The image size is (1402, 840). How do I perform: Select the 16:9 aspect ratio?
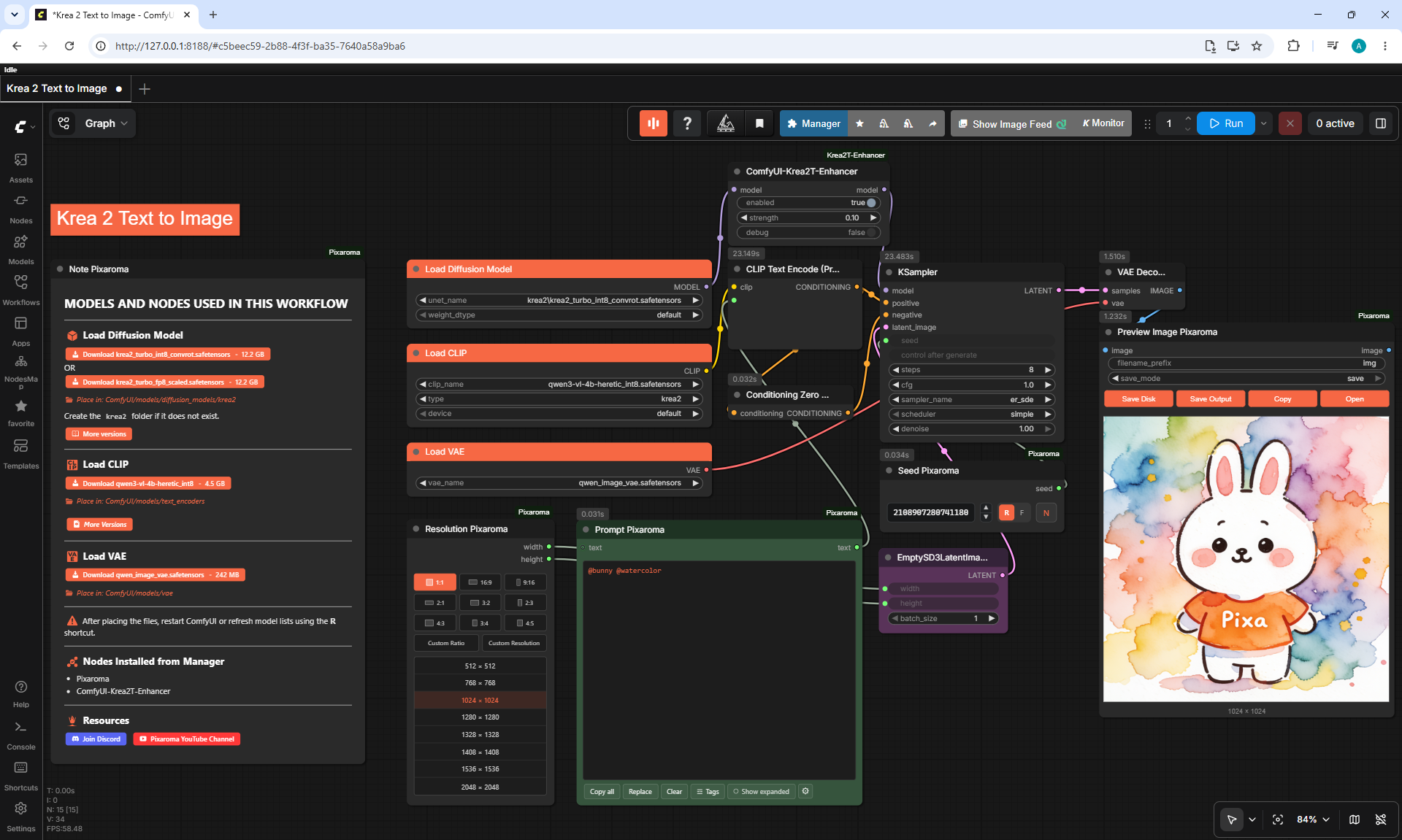pyautogui.click(x=480, y=582)
